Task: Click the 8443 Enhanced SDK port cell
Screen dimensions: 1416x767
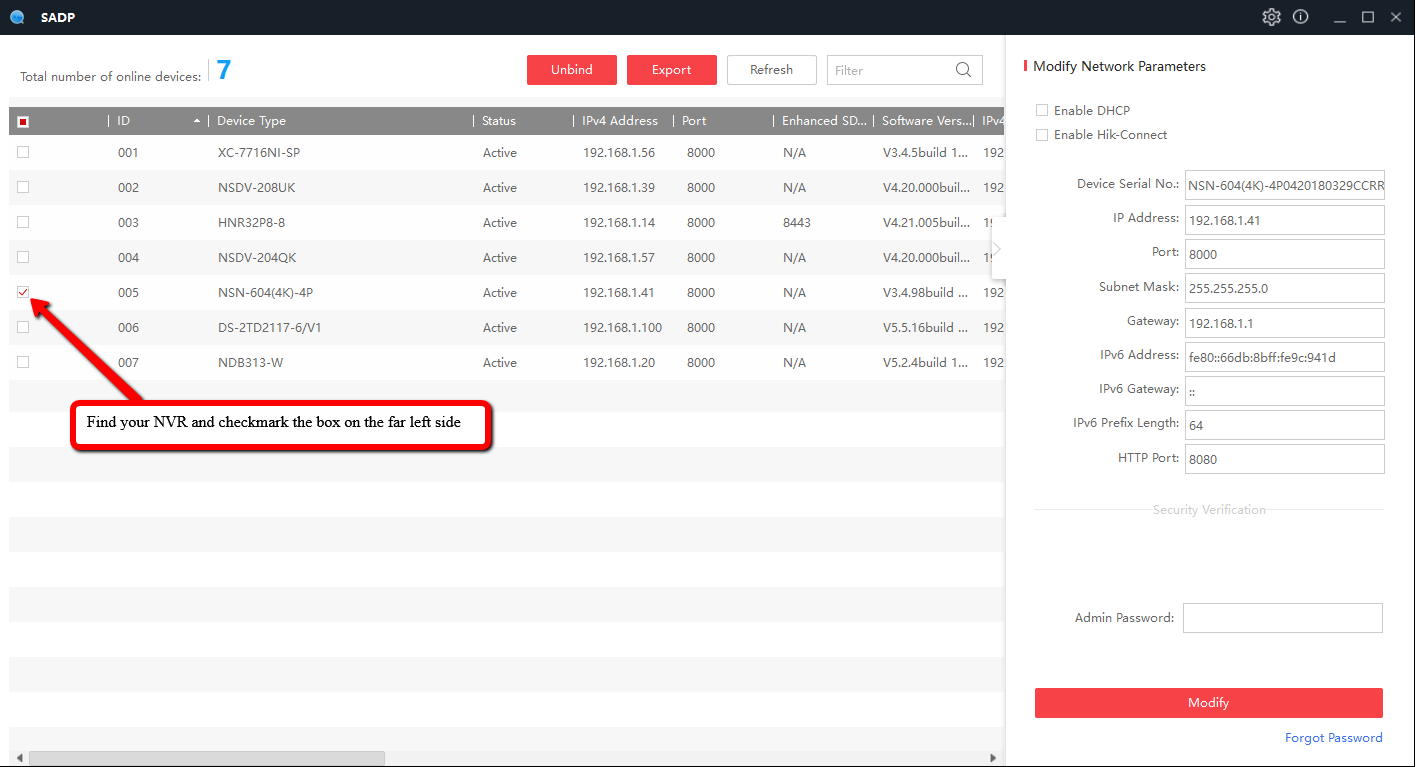Action: tap(797, 223)
